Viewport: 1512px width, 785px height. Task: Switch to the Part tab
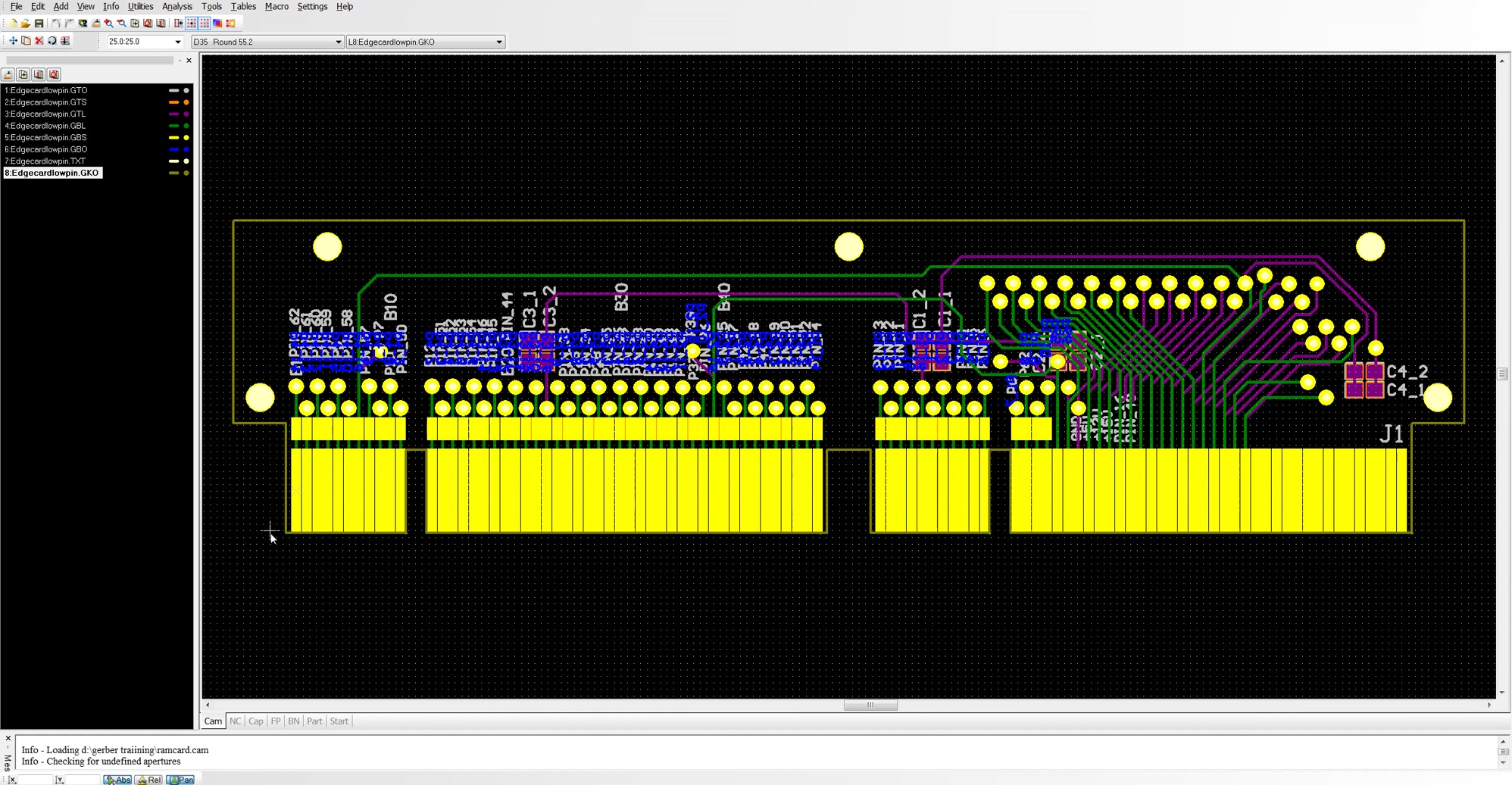pyautogui.click(x=314, y=721)
